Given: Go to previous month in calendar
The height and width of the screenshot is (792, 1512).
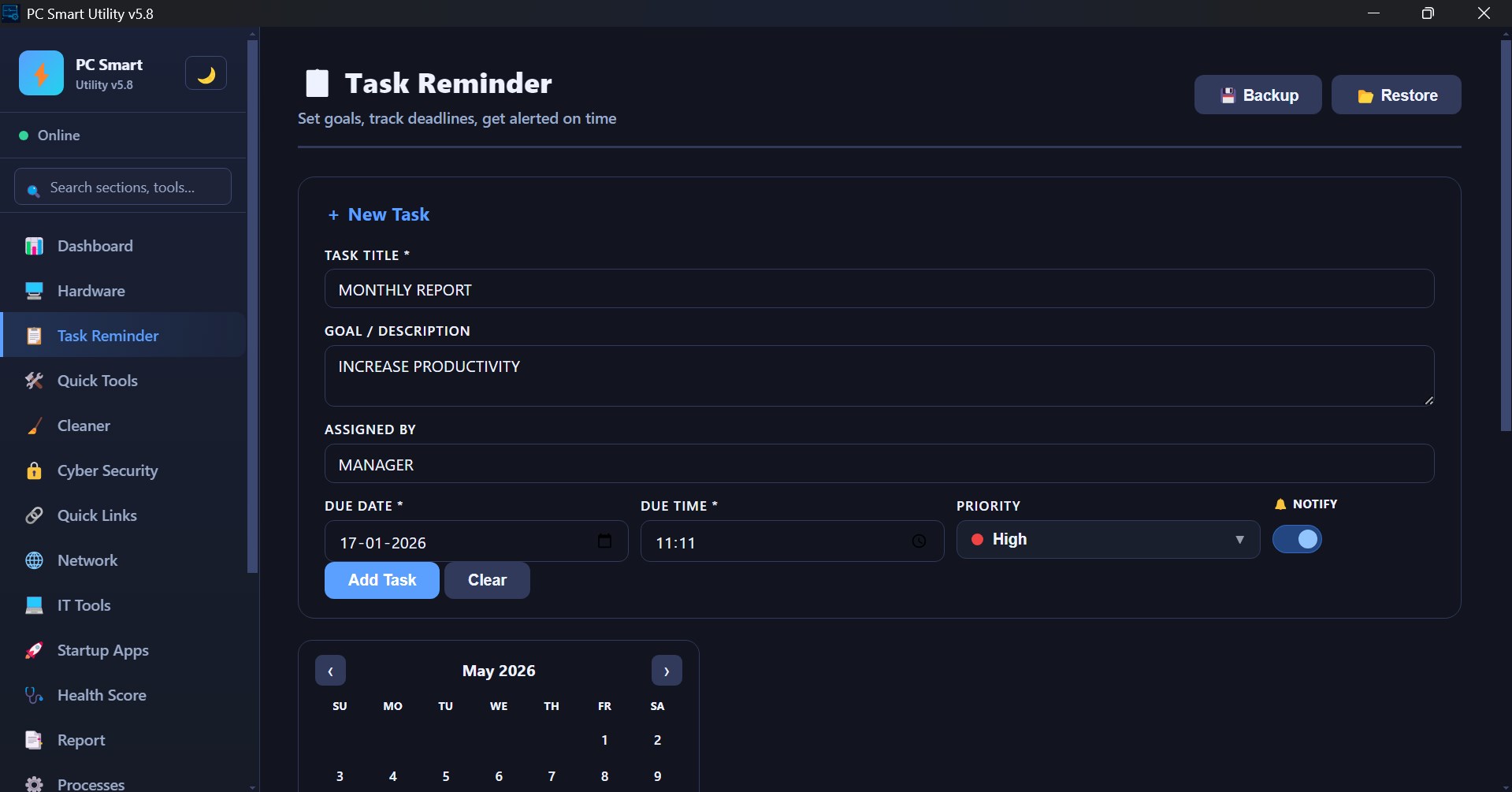Looking at the screenshot, I should (330, 671).
